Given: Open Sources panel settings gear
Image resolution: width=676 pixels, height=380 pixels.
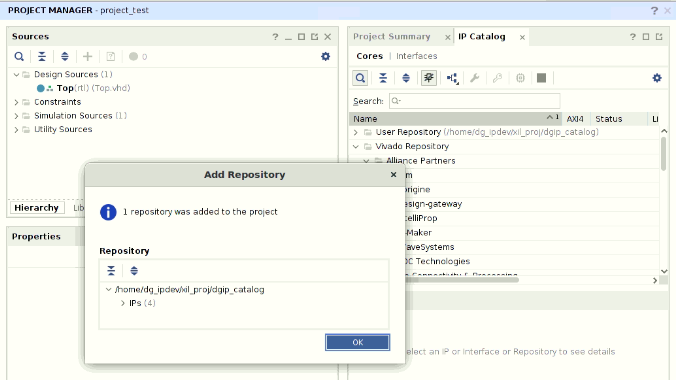Looking at the screenshot, I should click(x=325, y=57).
